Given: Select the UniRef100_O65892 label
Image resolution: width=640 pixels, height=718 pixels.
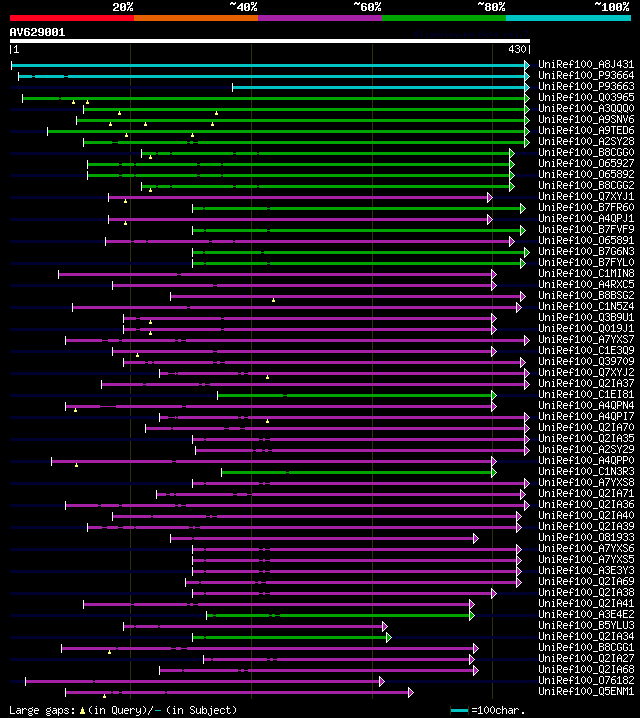Looking at the screenshot, I should pos(586,174).
